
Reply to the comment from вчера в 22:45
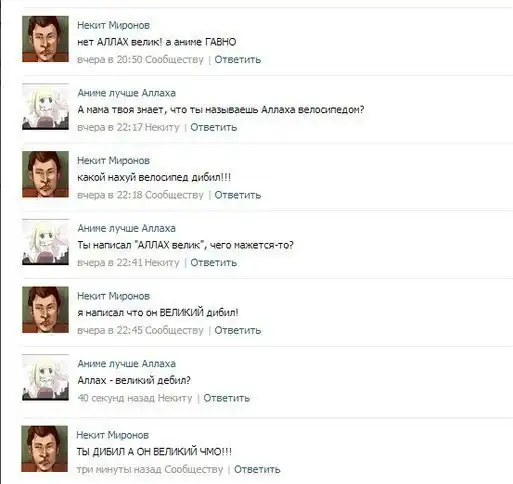click(x=238, y=330)
